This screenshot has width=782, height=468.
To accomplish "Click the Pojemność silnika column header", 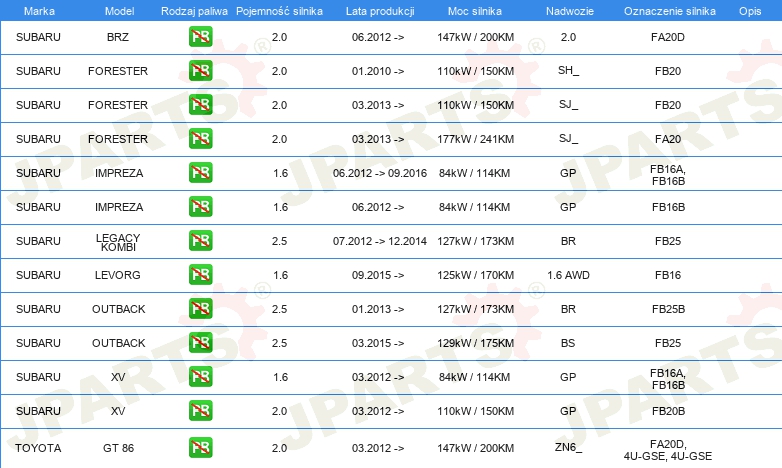I will tap(279, 11).
